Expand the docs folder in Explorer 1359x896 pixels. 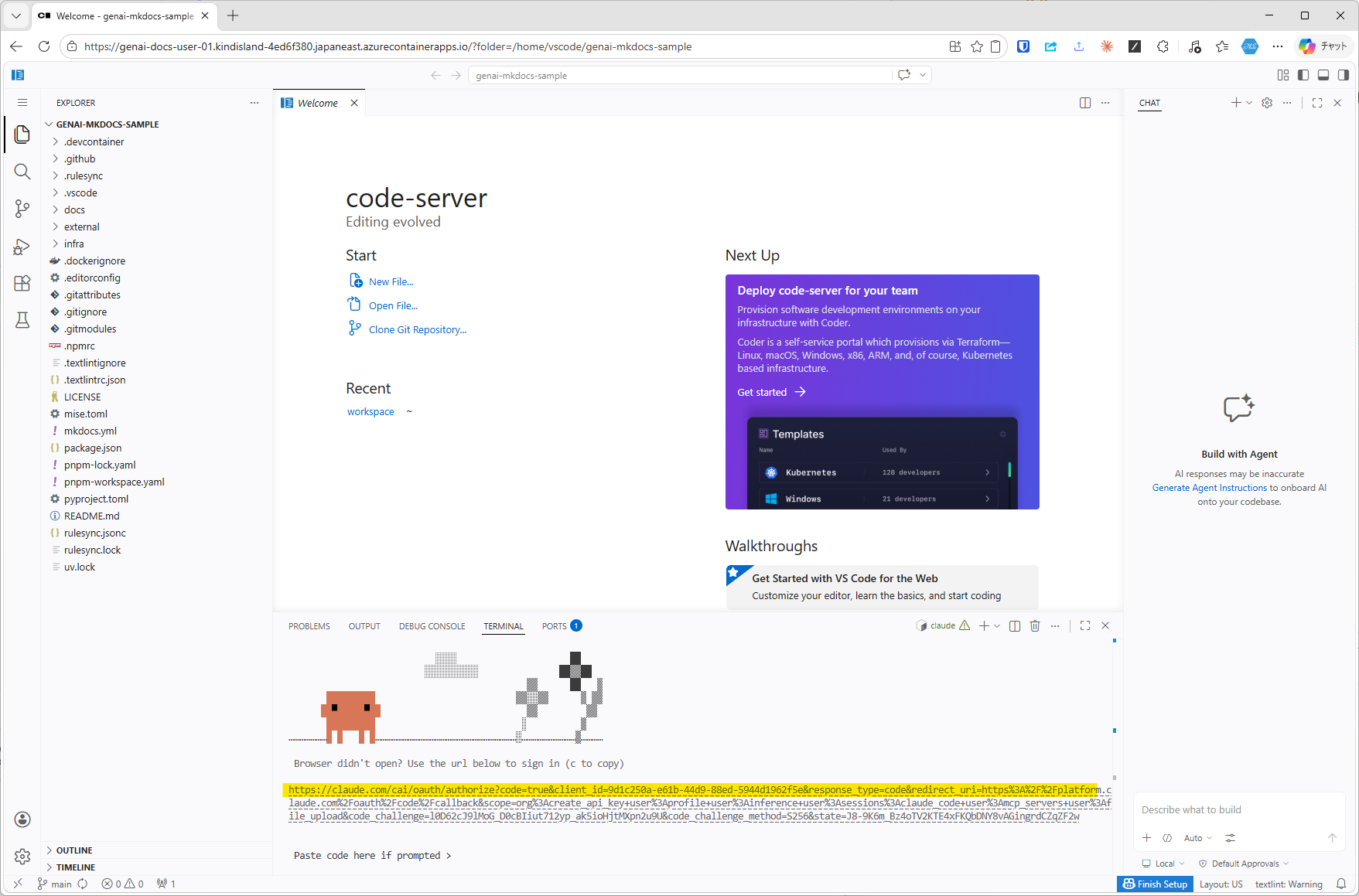coord(73,209)
